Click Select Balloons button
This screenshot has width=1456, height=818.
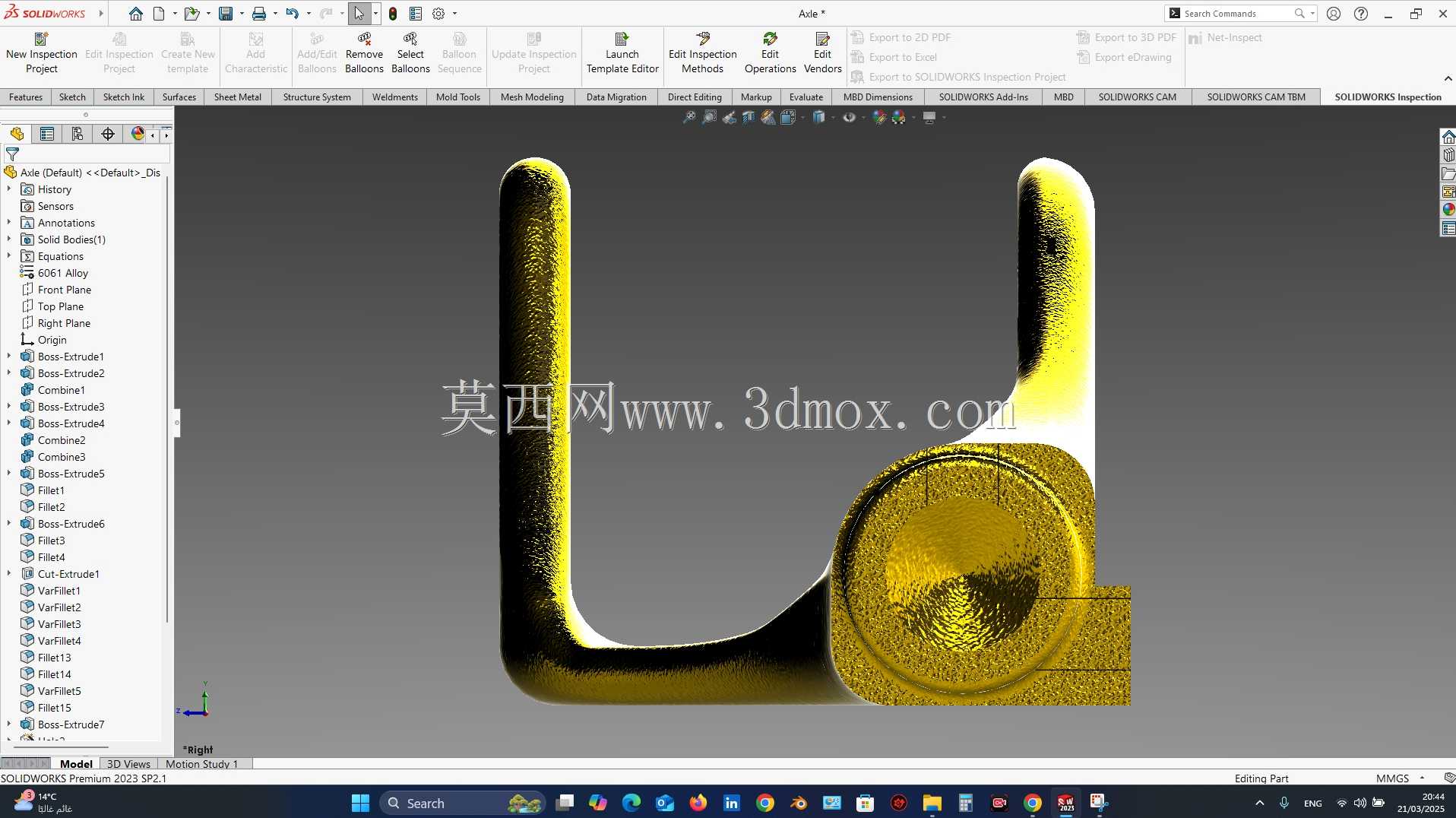click(x=410, y=53)
